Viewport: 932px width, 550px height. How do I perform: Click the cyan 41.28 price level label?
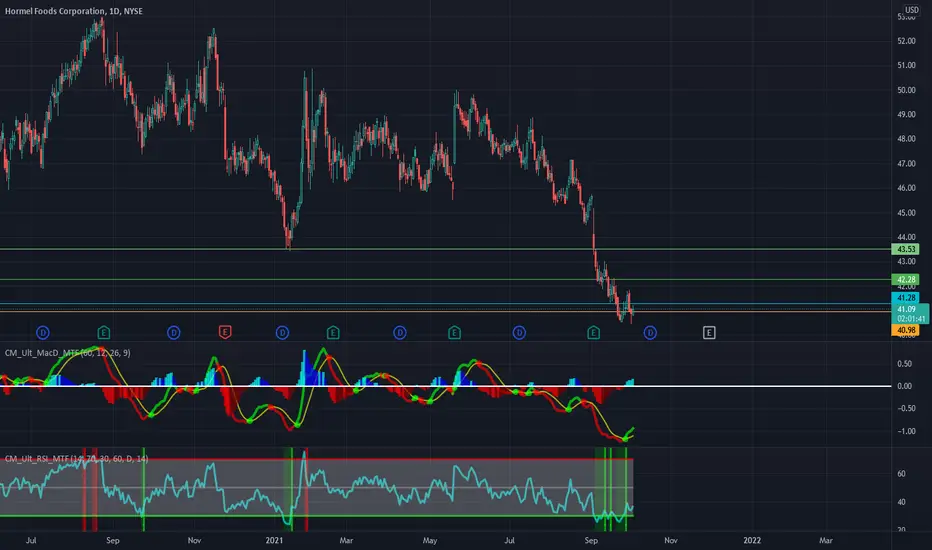click(x=905, y=298)
